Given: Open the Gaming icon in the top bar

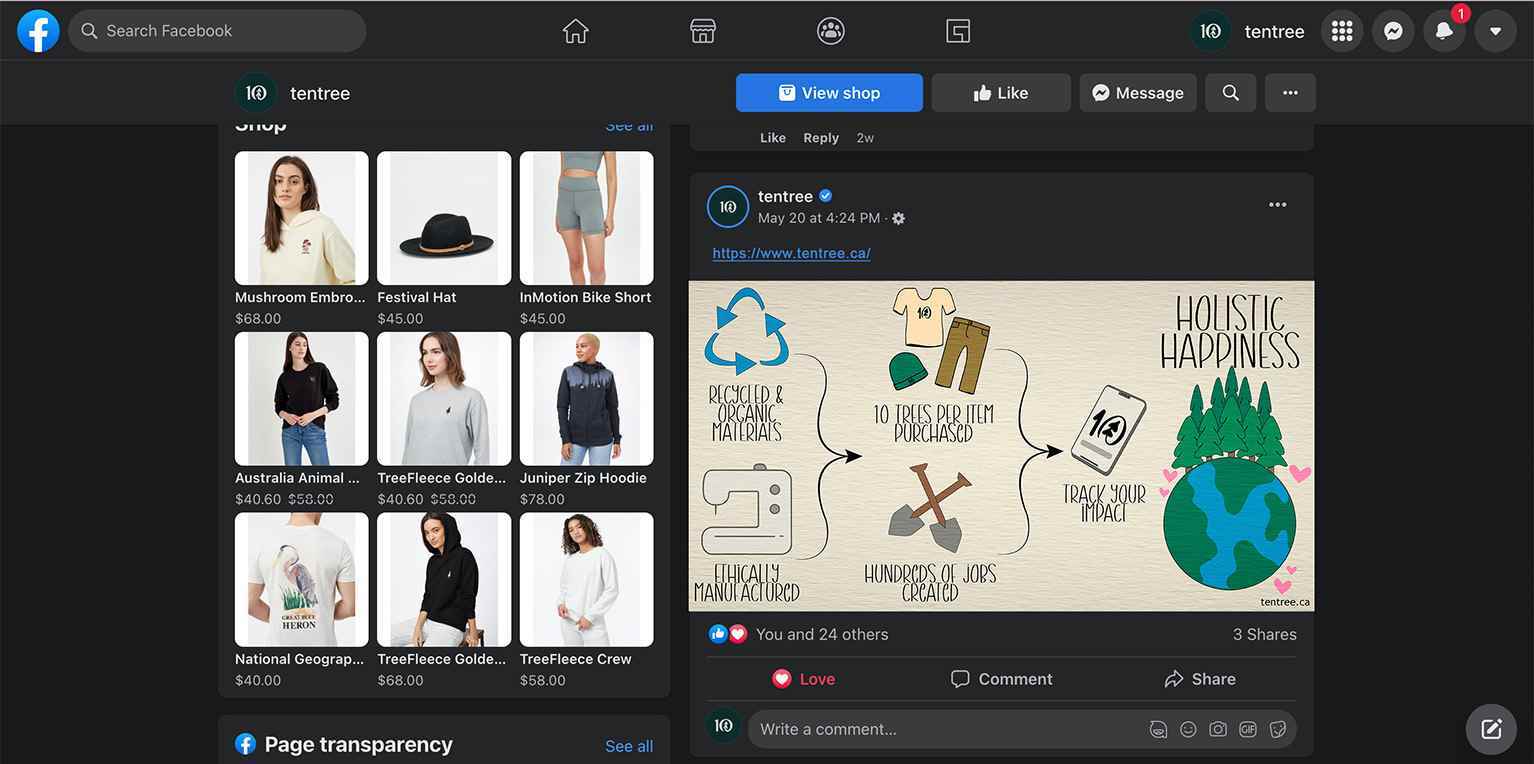Looking at the screenshot, I should click(958, 31).
